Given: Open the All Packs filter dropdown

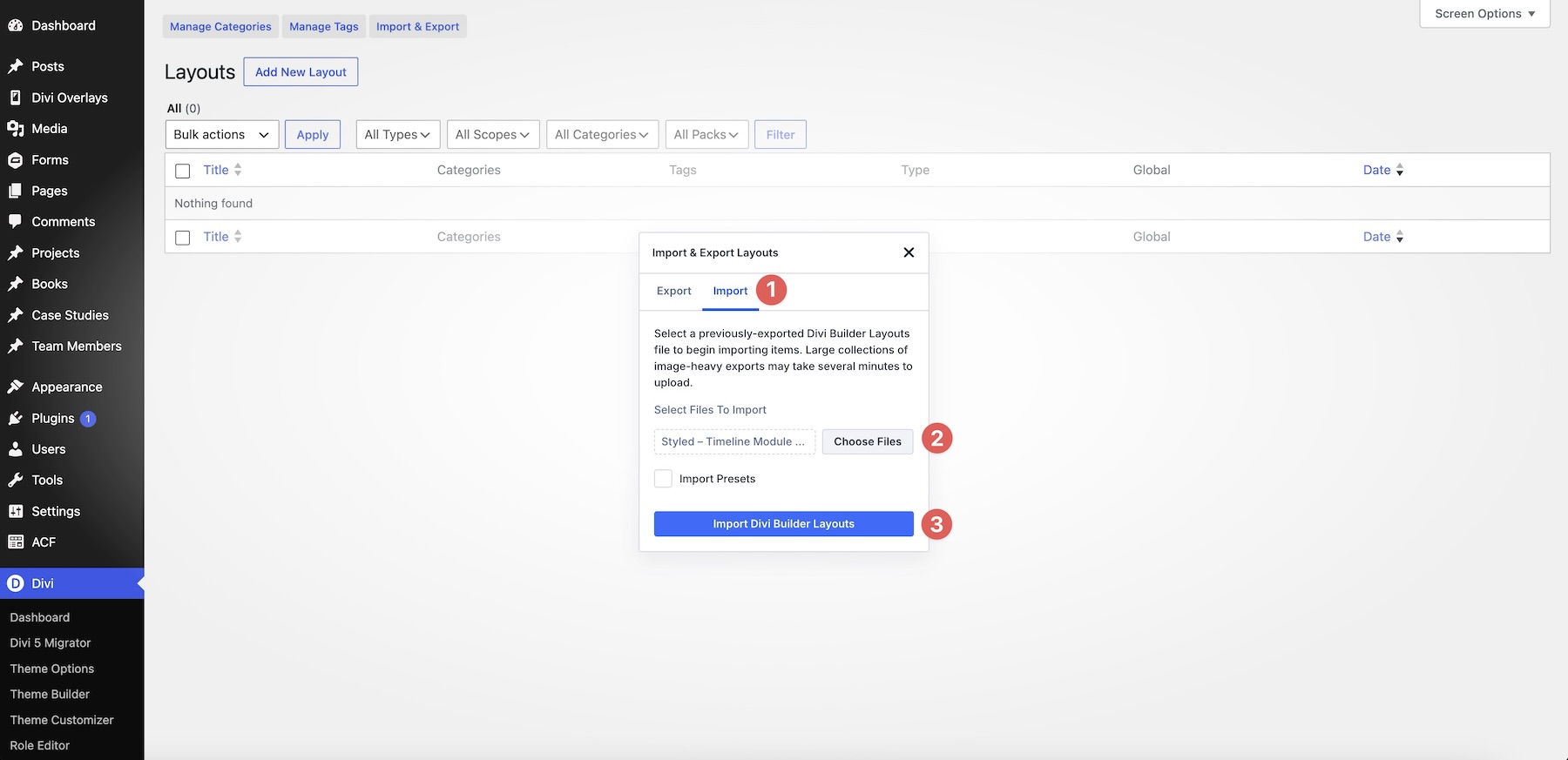Looking at the screenshot, I should pyautogui.click(x=706, y=135).
